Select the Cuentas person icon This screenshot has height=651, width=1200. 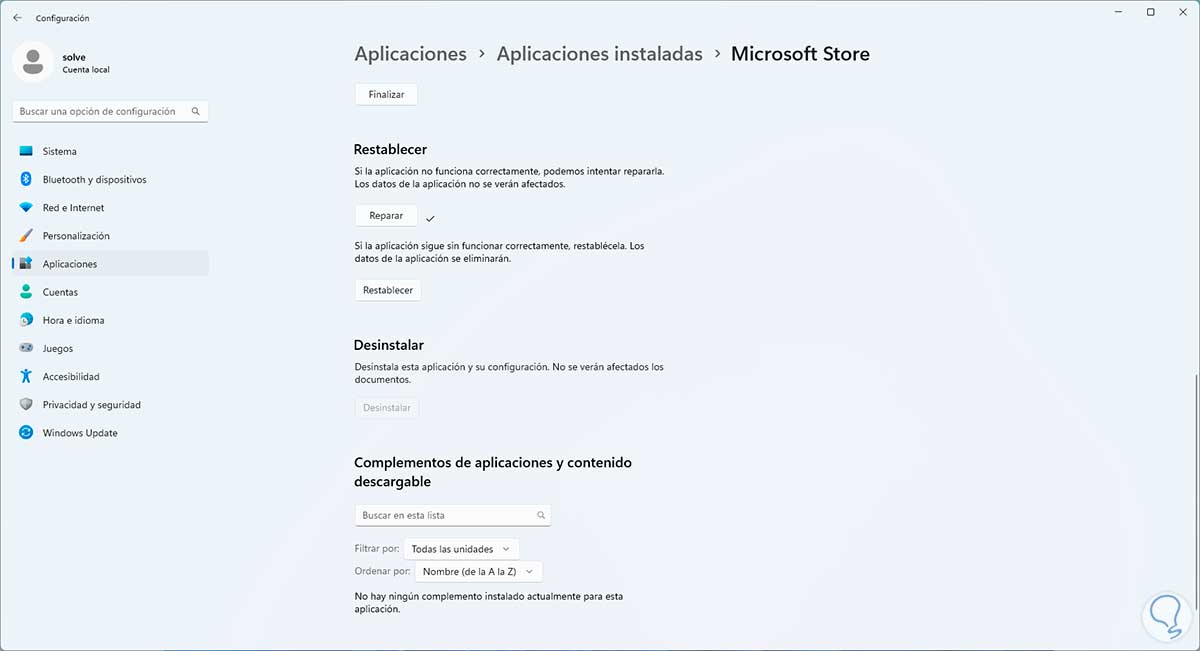tap(26, 292)
